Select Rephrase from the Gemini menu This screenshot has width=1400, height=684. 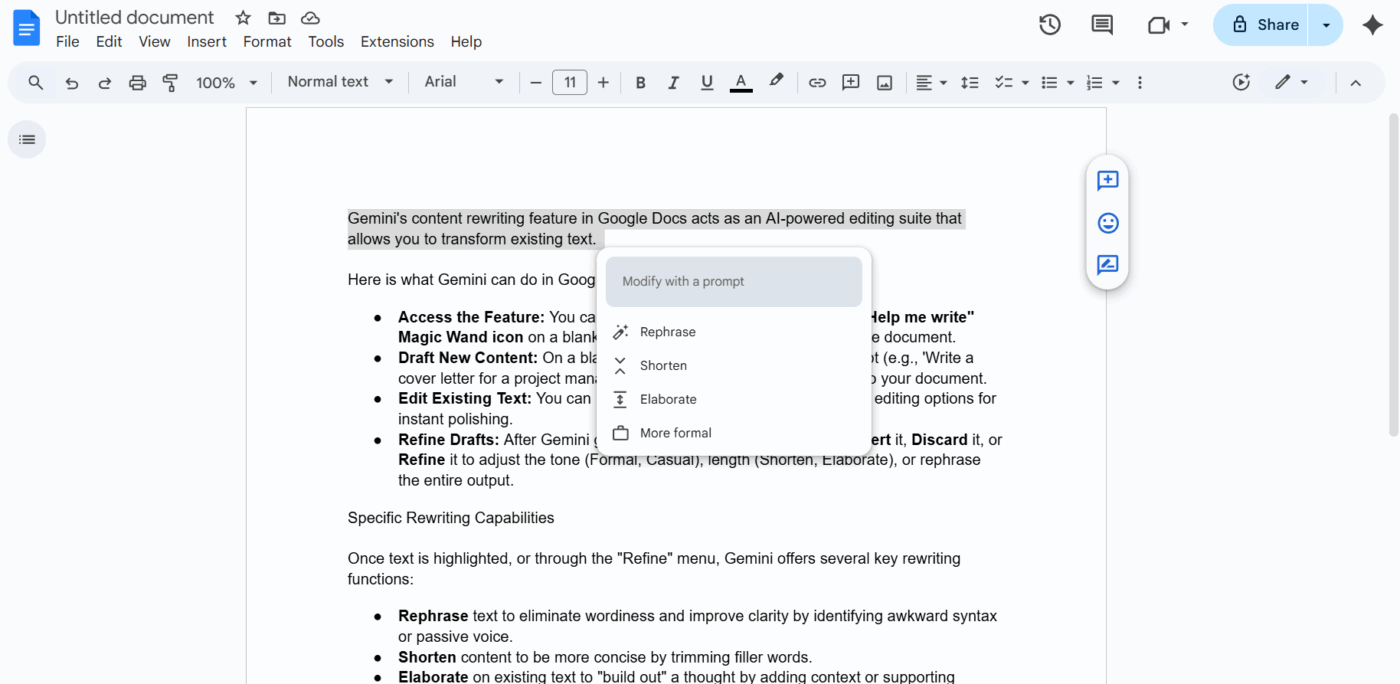tap(667, 332)
